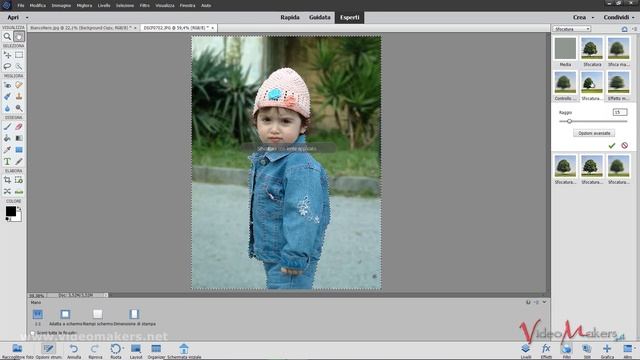The height and width of the screenshot is (360, 640).
Task: Select the Eraser tool
Action: point(19,127)
